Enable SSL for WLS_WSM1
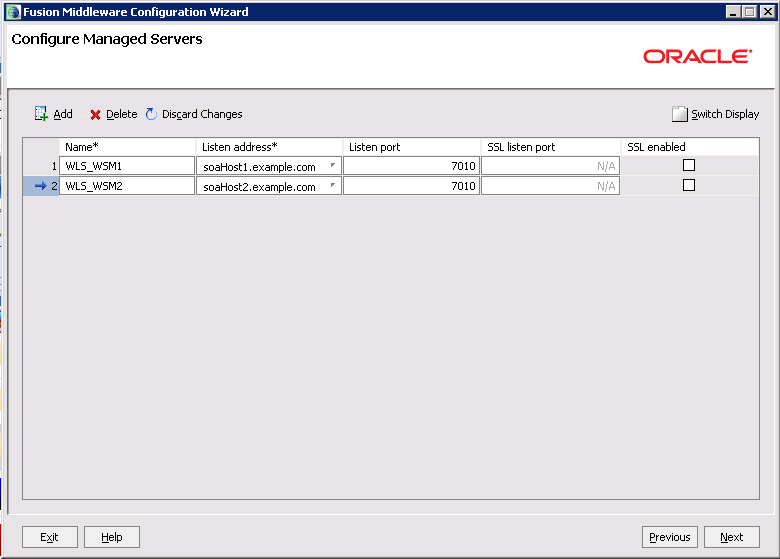Image resolution: width=780 pixels, height=559 pixels. click(689, 165)
